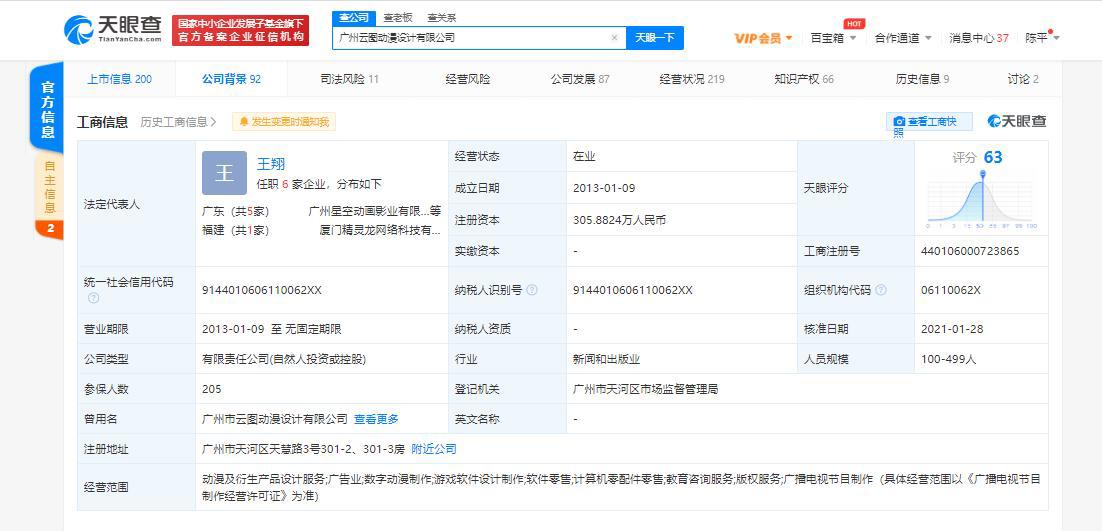Screen dimensions: 1102x531
Task: Open the 公司背景 tab
Action: pyautogui.click(x=231, y=79)
